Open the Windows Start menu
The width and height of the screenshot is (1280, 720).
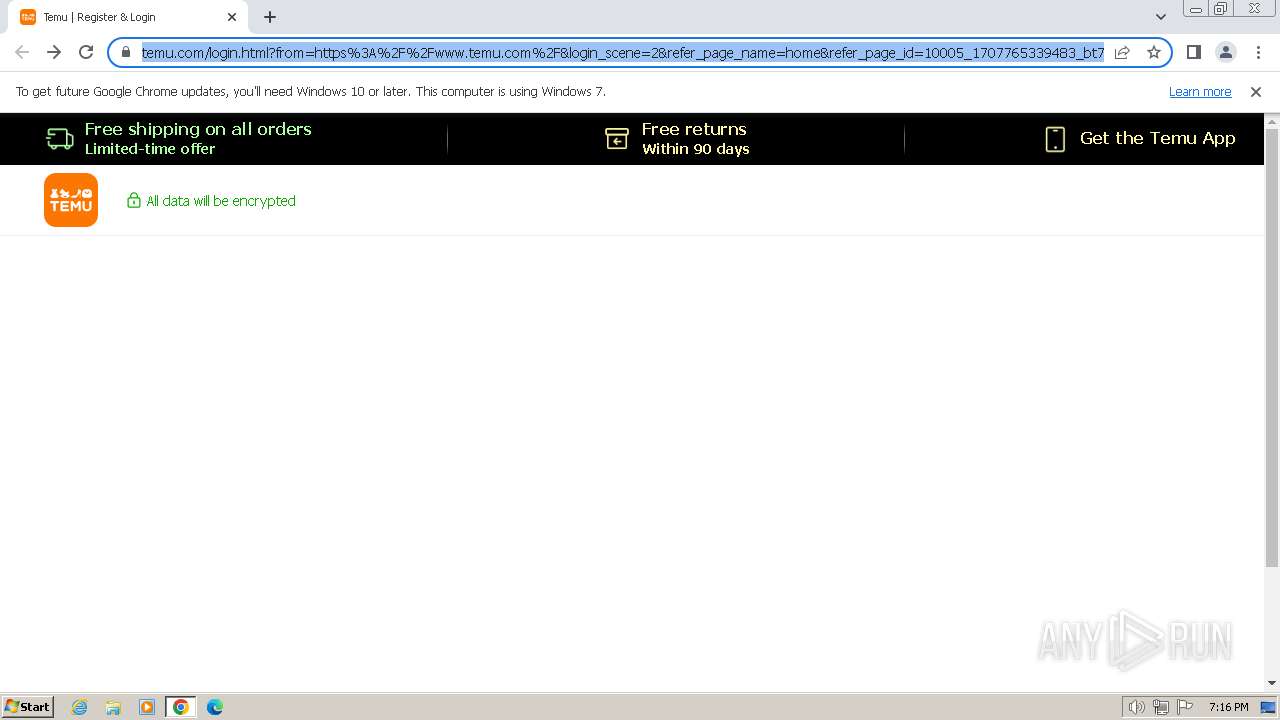point(27,706)
